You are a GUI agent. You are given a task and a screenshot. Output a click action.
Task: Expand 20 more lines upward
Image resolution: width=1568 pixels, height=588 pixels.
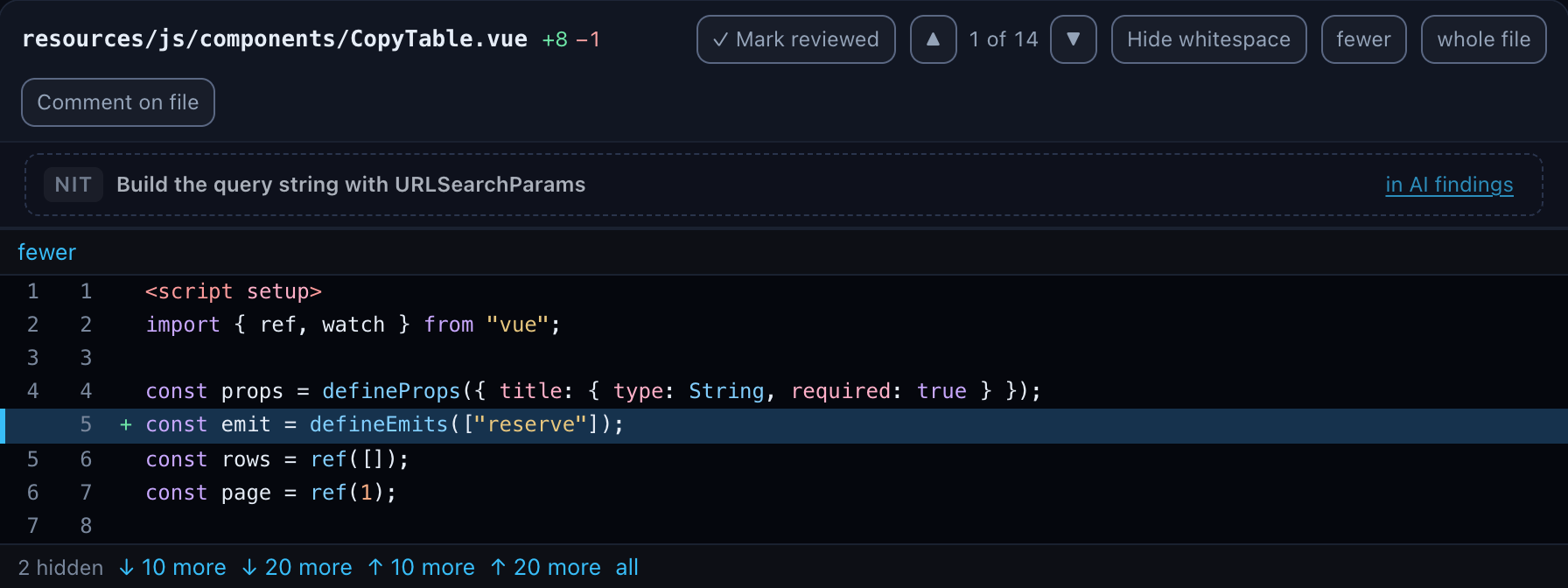pyautogui.click(x=545, y=567)
